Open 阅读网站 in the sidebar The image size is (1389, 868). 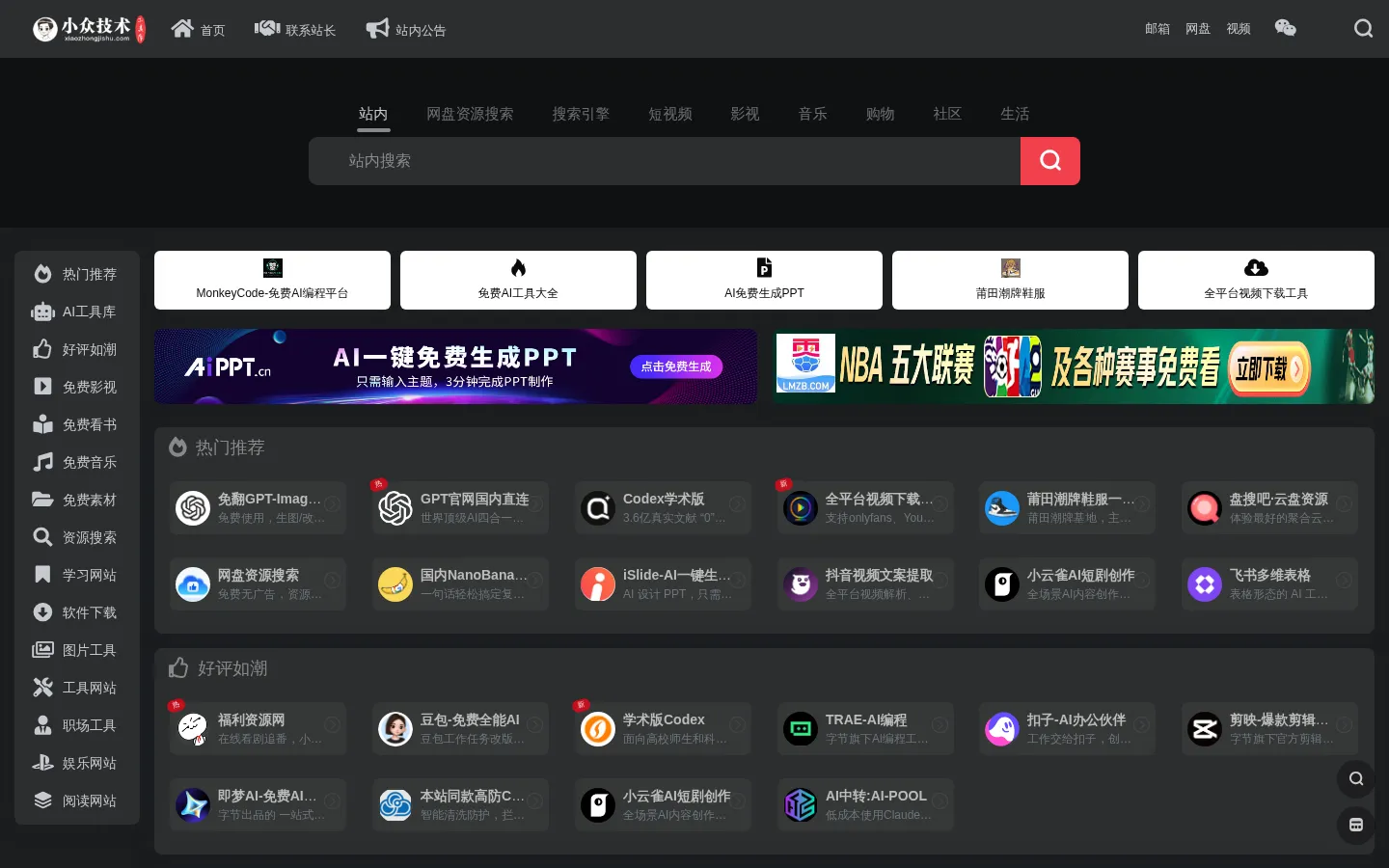(77, 800)
